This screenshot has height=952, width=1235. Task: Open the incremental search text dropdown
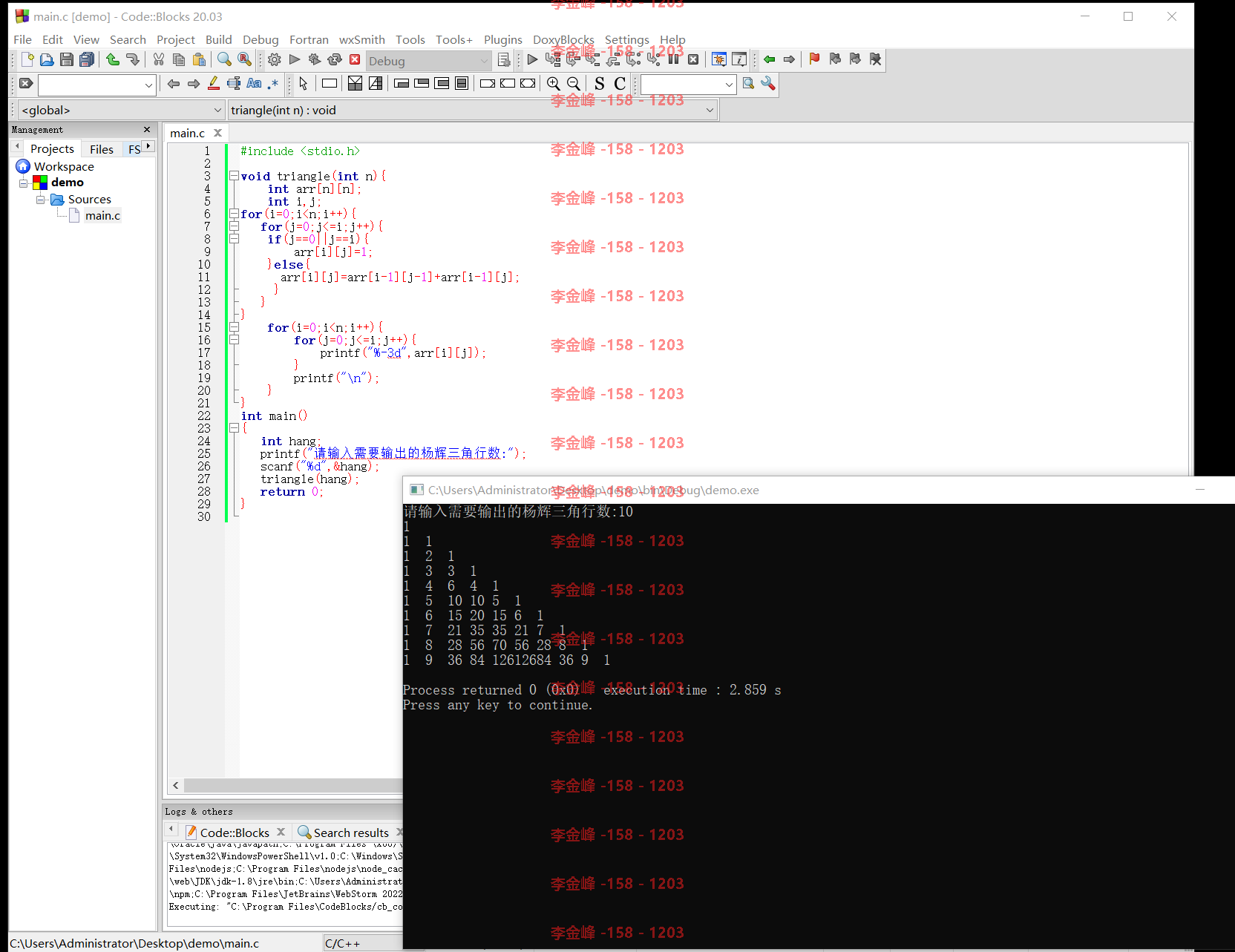coord(97,85)
